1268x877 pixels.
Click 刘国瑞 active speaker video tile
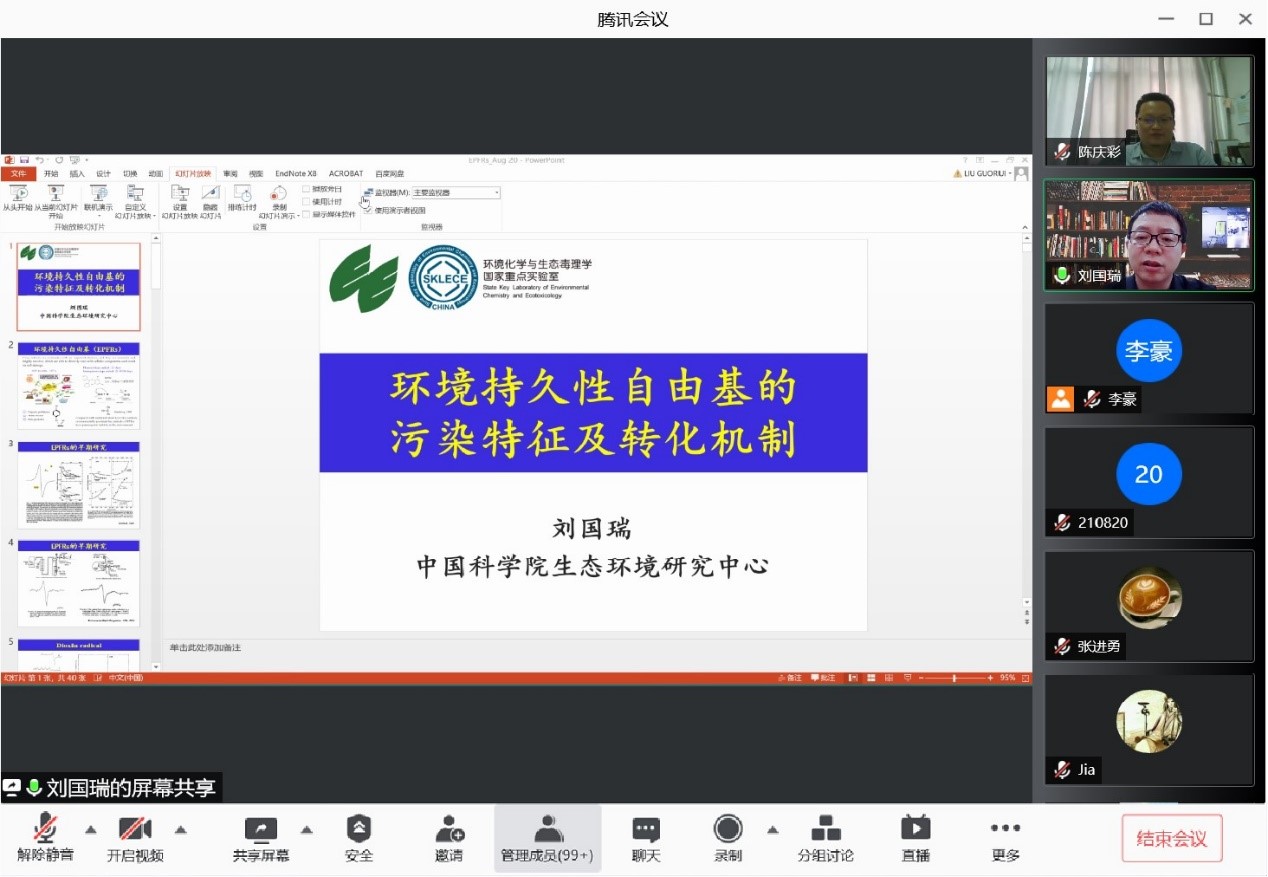tap(1148, 235)
